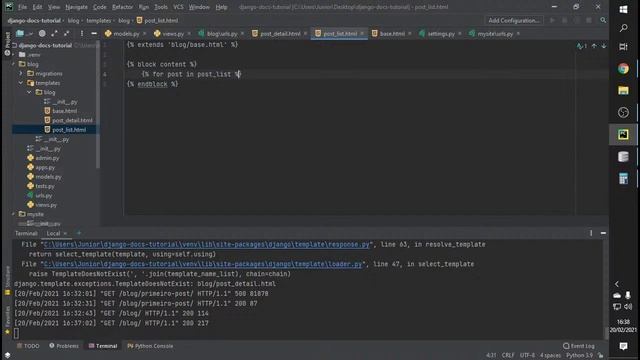Click the Stop icon in top toolbar
Viewport: 640px width, 360px height.
coord(589,20)
